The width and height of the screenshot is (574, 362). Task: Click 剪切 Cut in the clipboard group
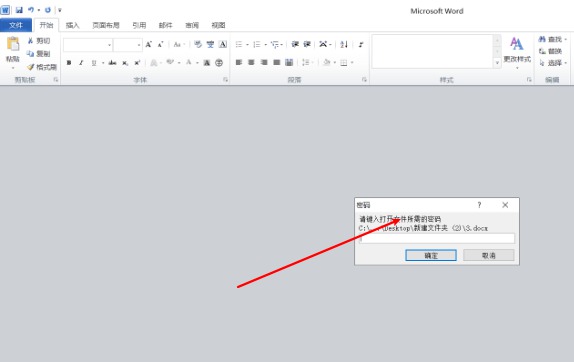tap(39, 41)
